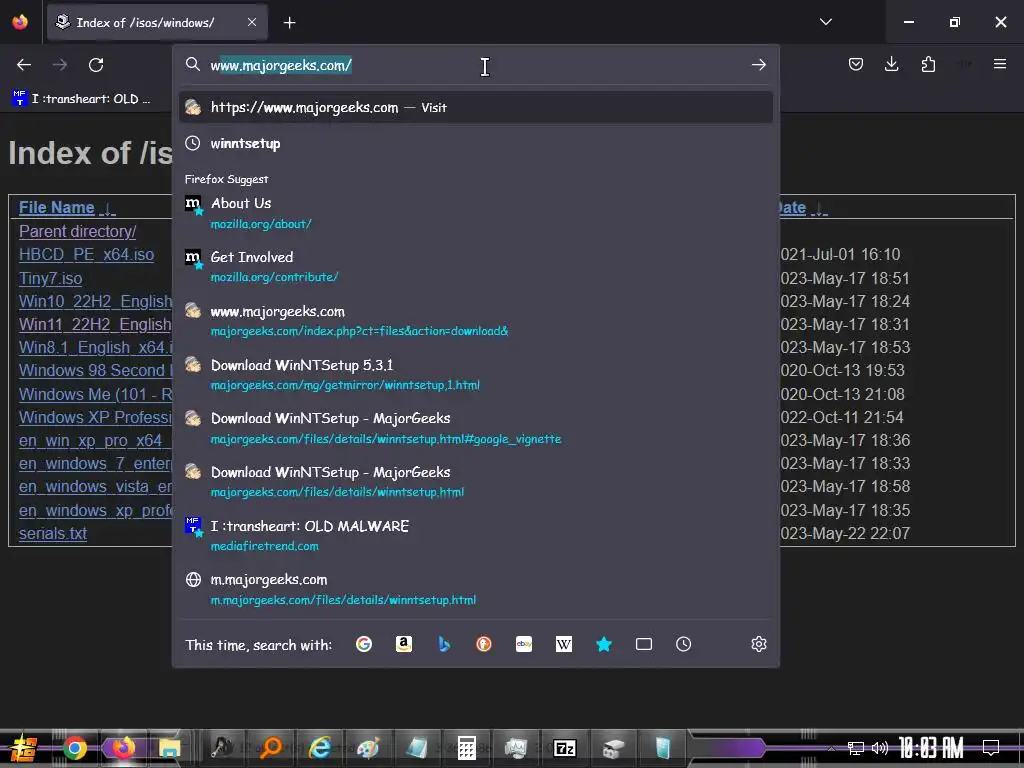Choose the 'About Us' mozilla.org suggestion
Viewport: 1024px width, 768px height.
point(475,213)
